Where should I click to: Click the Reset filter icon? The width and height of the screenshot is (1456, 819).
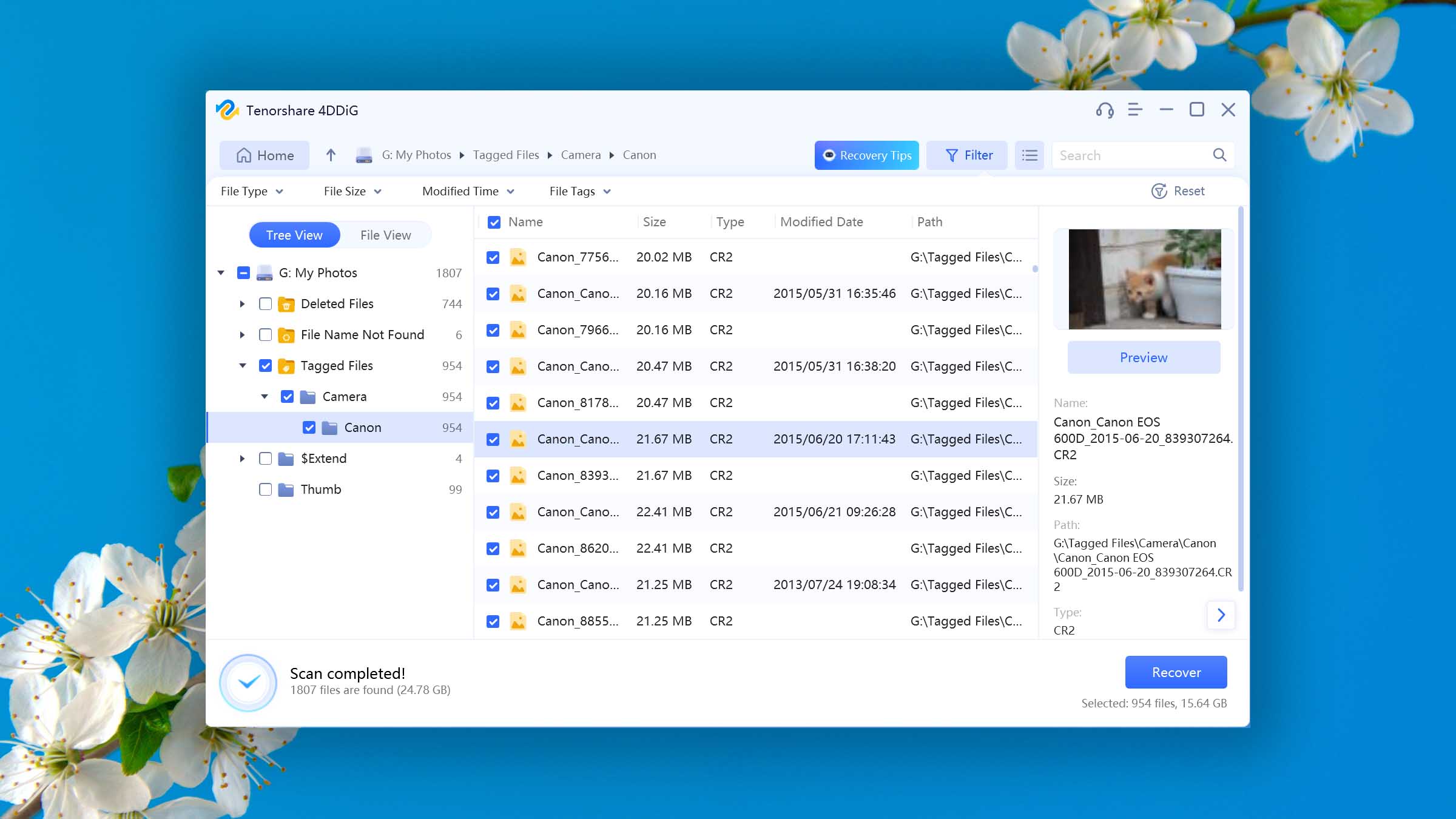(x=1159, y=191)
